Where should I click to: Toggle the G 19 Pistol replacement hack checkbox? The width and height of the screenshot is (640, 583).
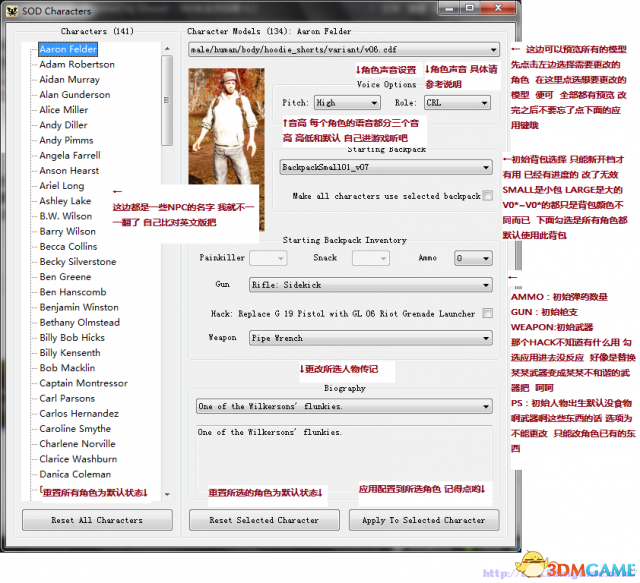point(488,314)
